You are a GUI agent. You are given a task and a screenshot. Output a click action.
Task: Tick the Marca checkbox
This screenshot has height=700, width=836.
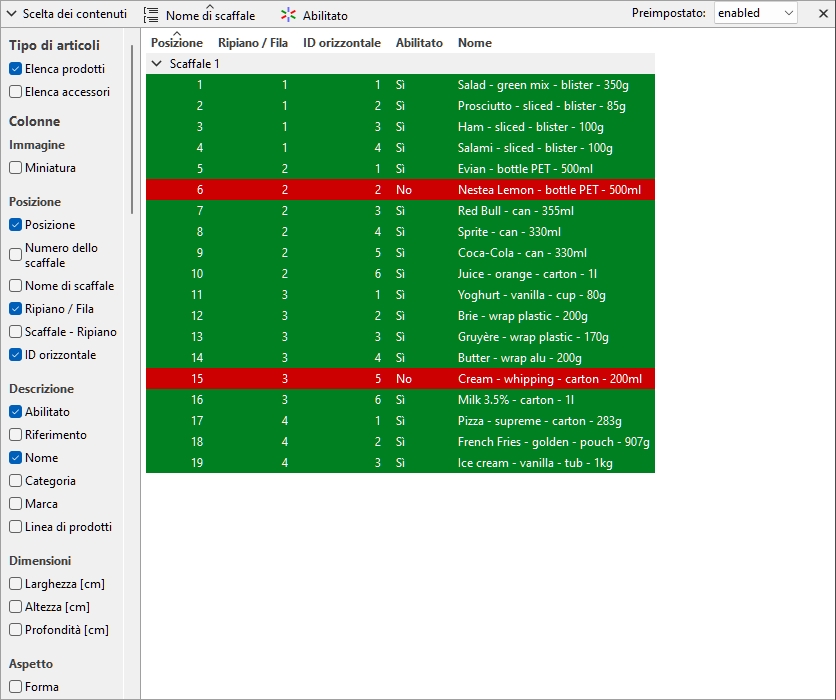(15, 504)
